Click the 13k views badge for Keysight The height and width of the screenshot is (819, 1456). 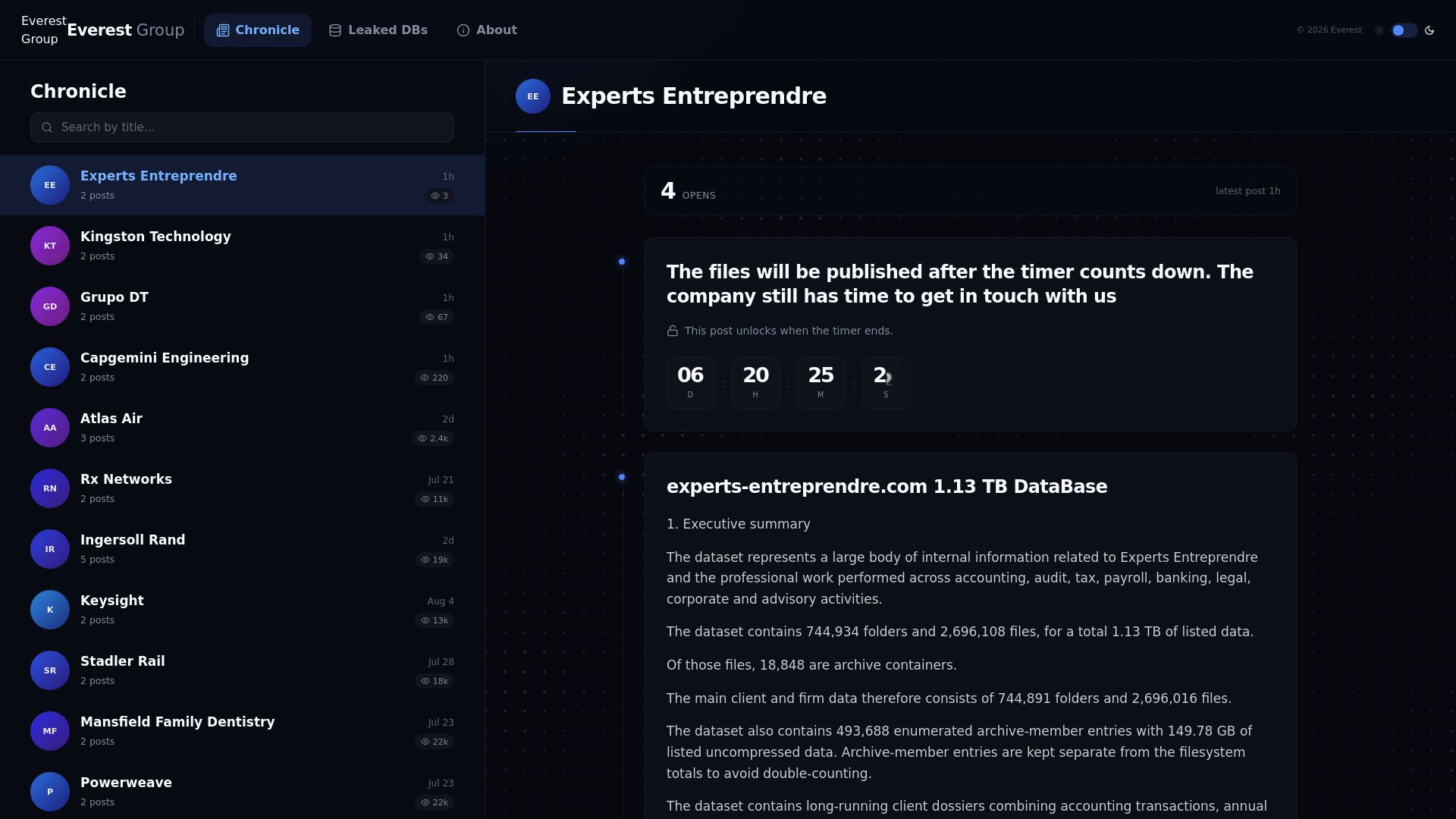tap(435, 620)
